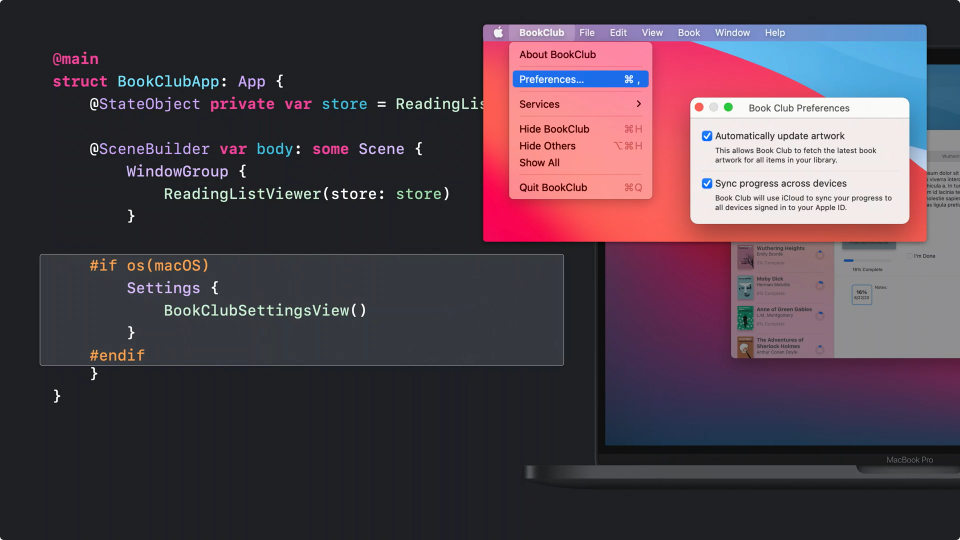The width and height of the screenshot is (960, 540).
Task: Click ReadingListViewer(store: store) code line
Action: click(x=307, y=194)
